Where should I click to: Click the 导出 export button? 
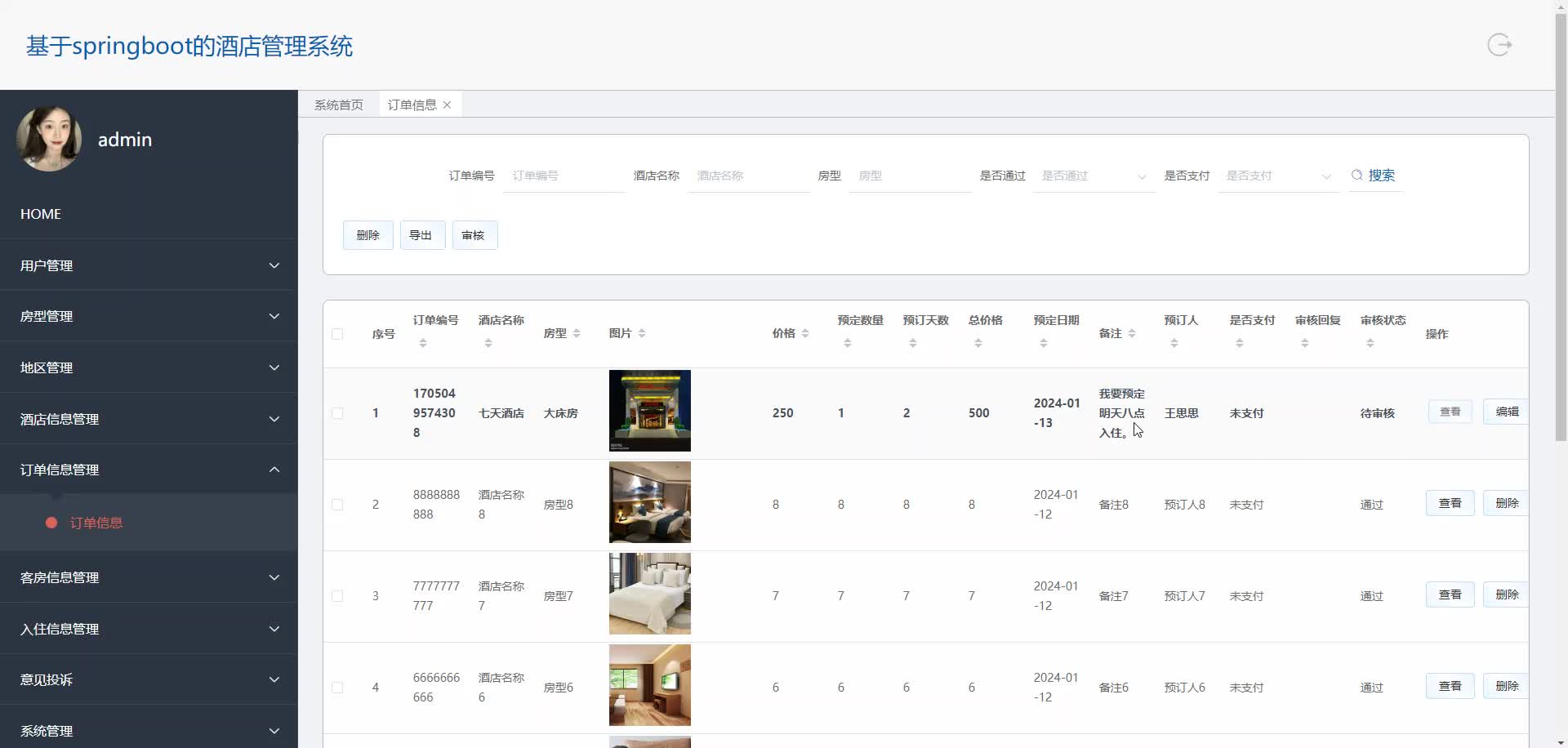click(422, 235)
